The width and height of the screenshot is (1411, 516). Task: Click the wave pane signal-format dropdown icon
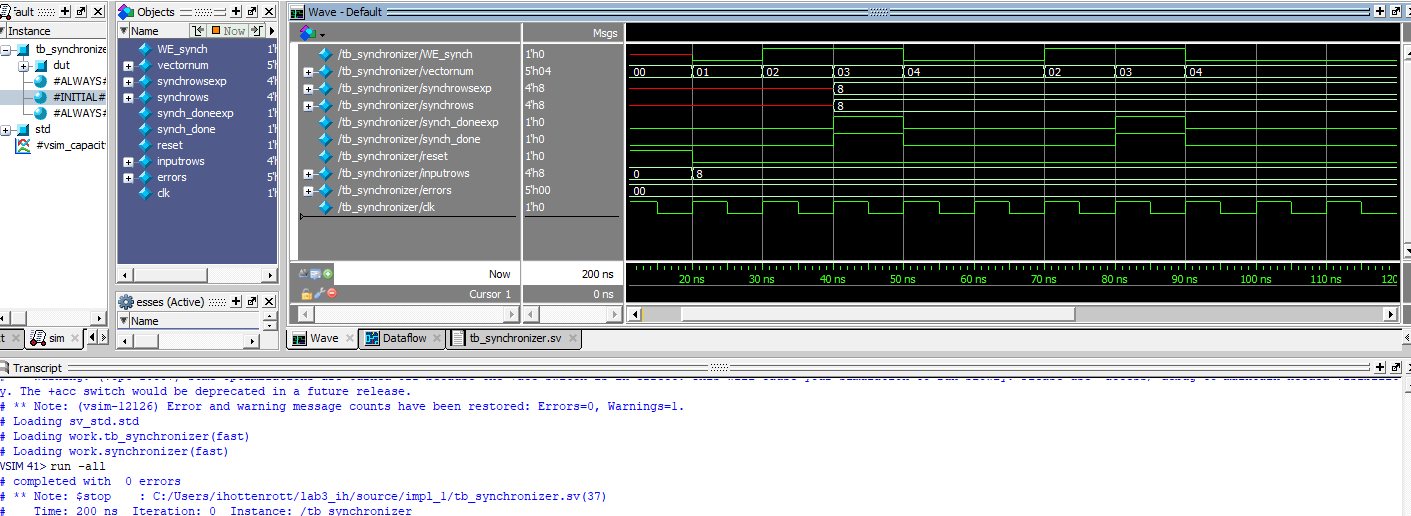pos(310,33)
